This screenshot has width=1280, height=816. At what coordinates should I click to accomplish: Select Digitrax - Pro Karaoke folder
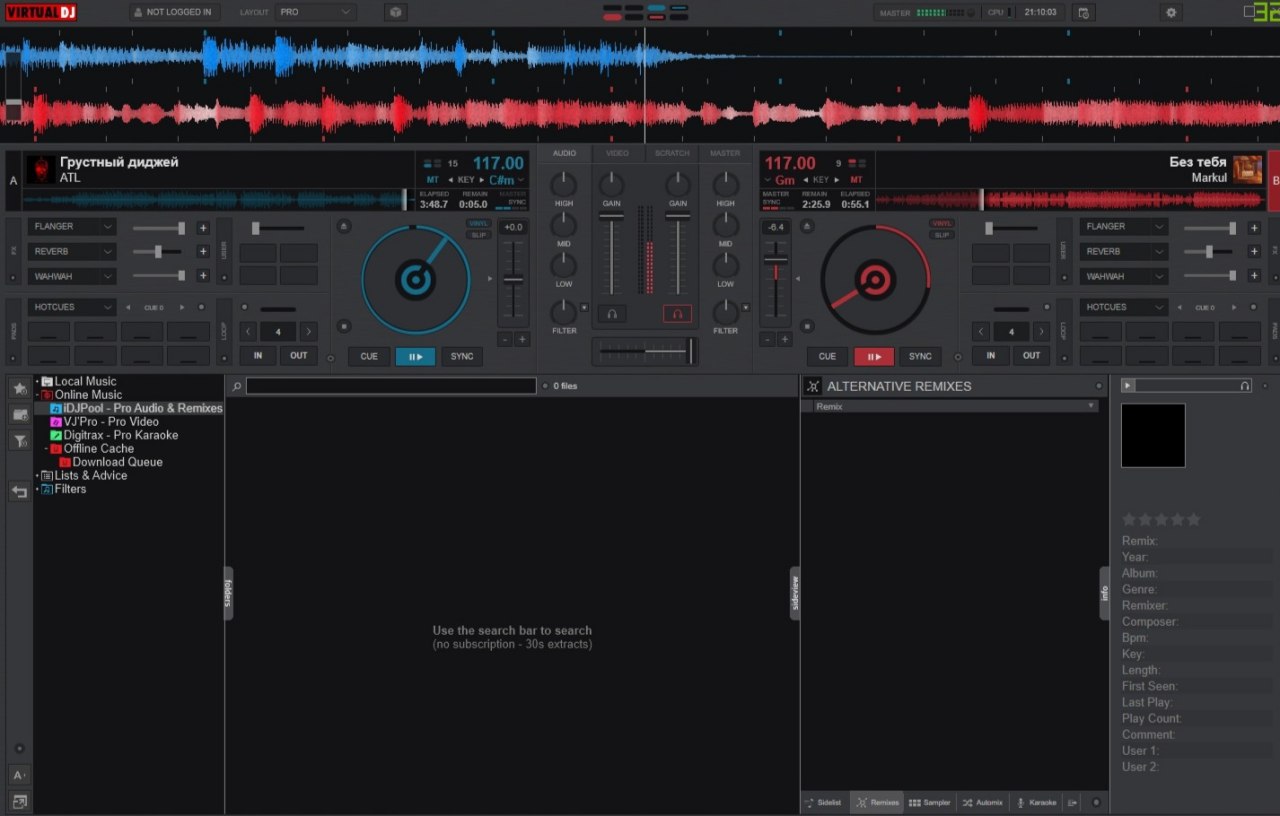point(114,435)
